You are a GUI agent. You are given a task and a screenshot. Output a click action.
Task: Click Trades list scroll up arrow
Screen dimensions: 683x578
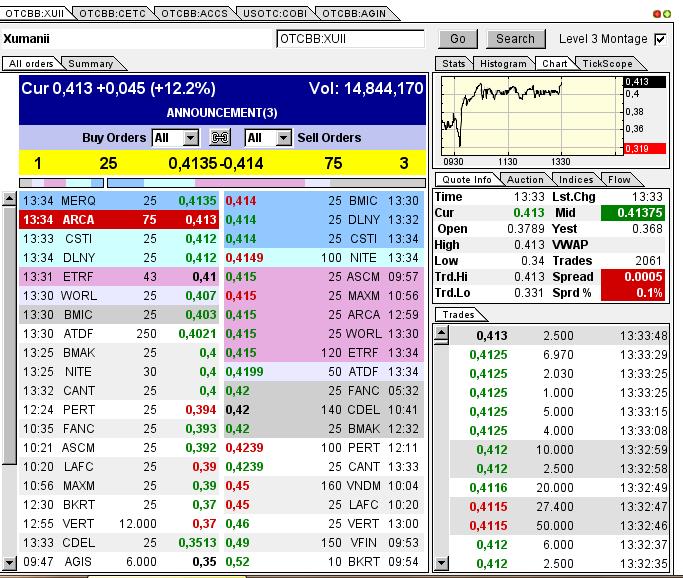pyautogui.click(x=441, y=334)
